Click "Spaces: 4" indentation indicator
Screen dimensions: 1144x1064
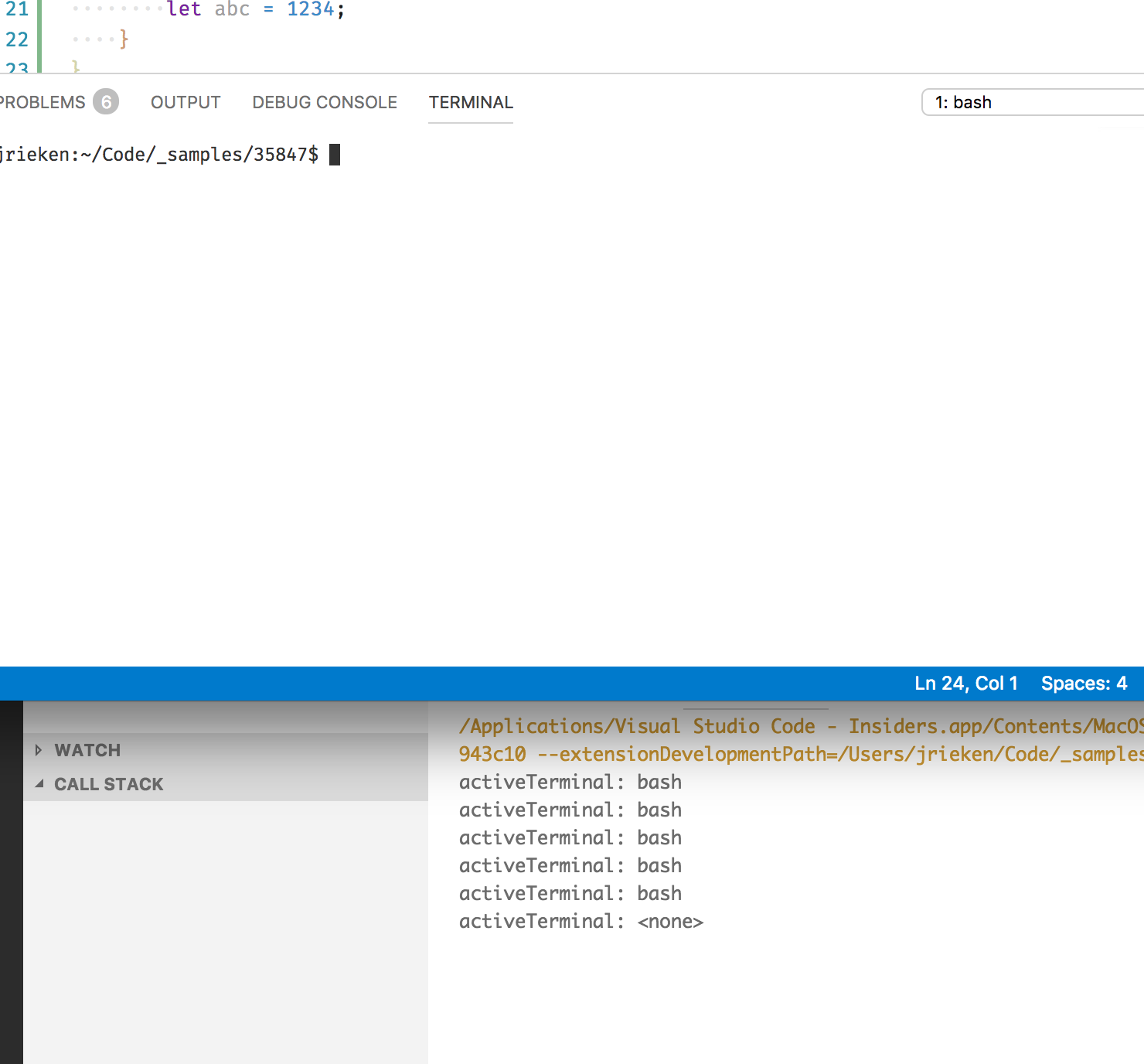[x=1084, y=684]
